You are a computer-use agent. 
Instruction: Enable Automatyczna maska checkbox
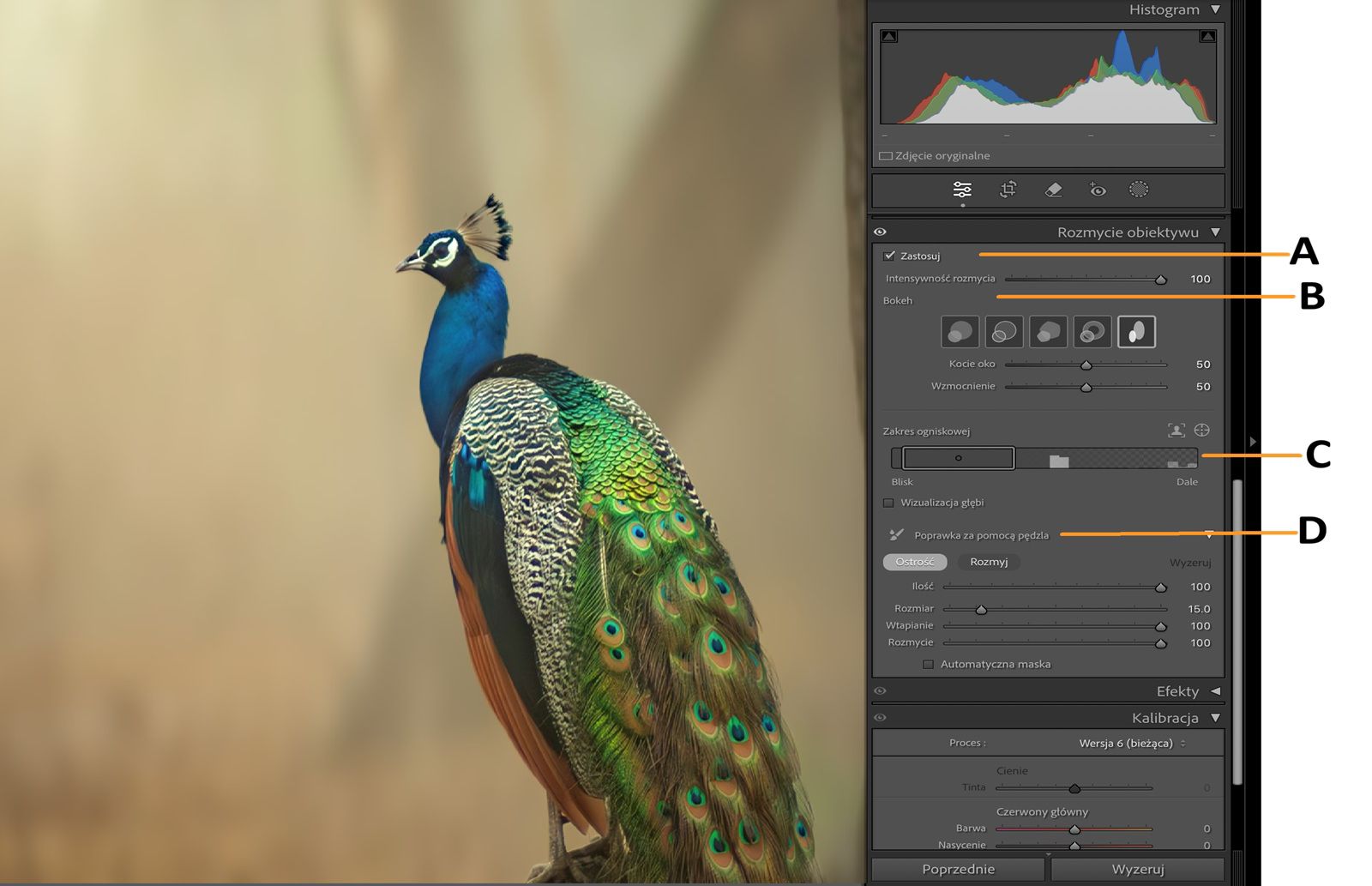pyautogui.click(x=928, y=664)
